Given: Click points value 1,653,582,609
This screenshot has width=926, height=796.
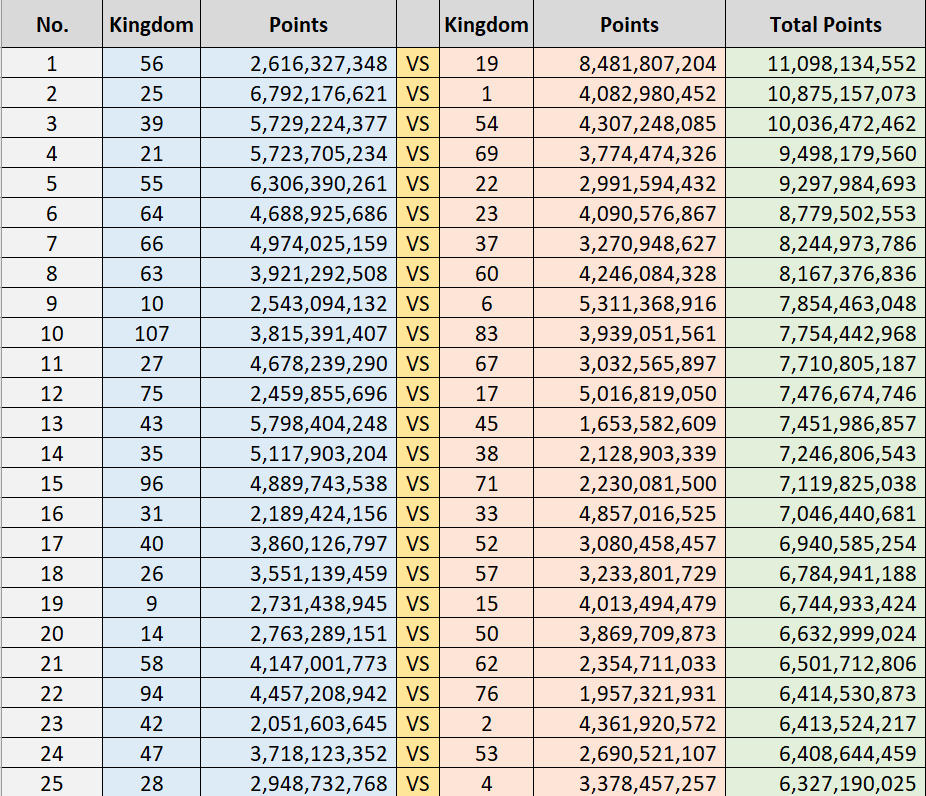Looking at the screenshot, I should pos(629,425).
